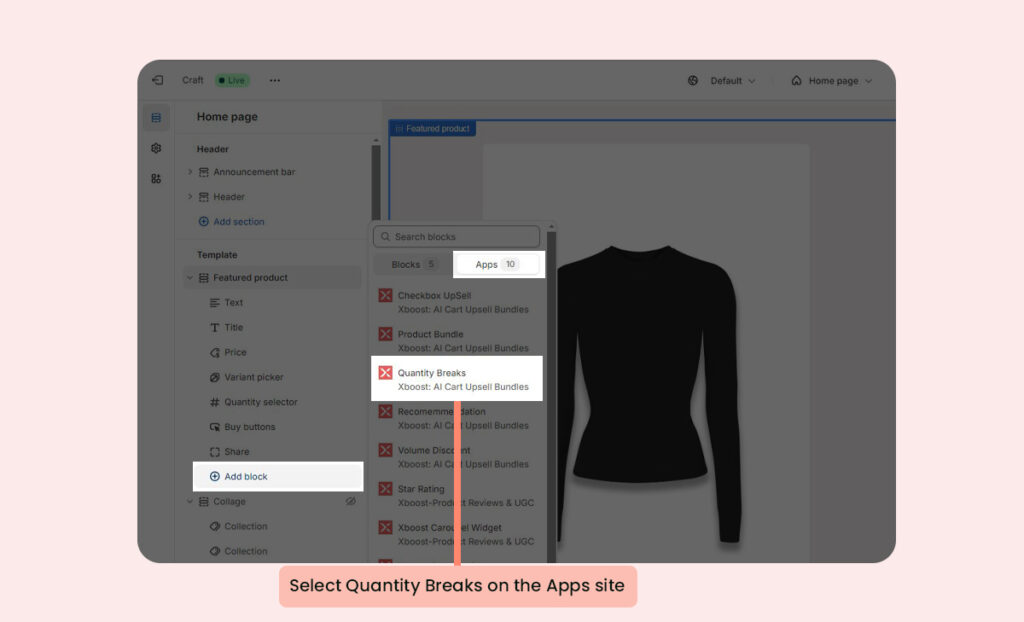Click the Search blocks input field
The height and width of the screenshot is (622, 1024).
(x=457, y=237)
